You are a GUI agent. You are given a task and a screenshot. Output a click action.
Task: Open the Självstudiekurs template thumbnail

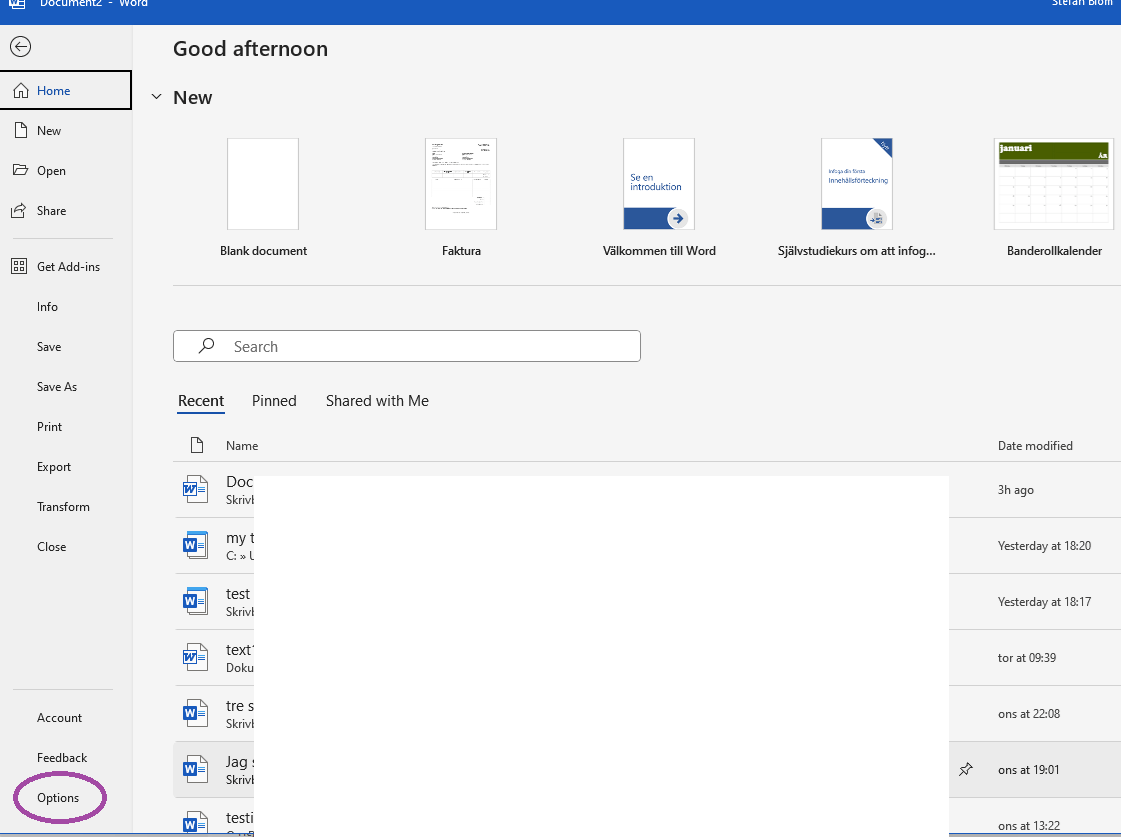tap(857, 184)
